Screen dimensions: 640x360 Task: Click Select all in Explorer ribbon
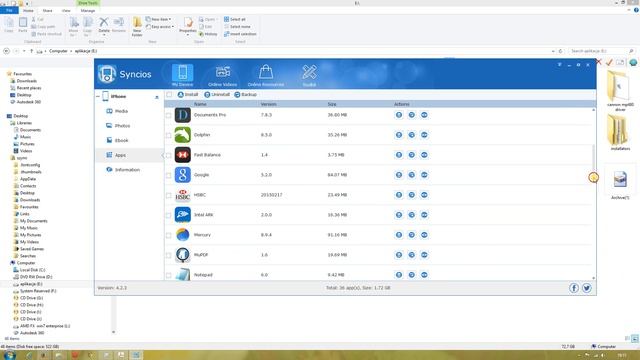pyautogui.click(x=235, y=19)
